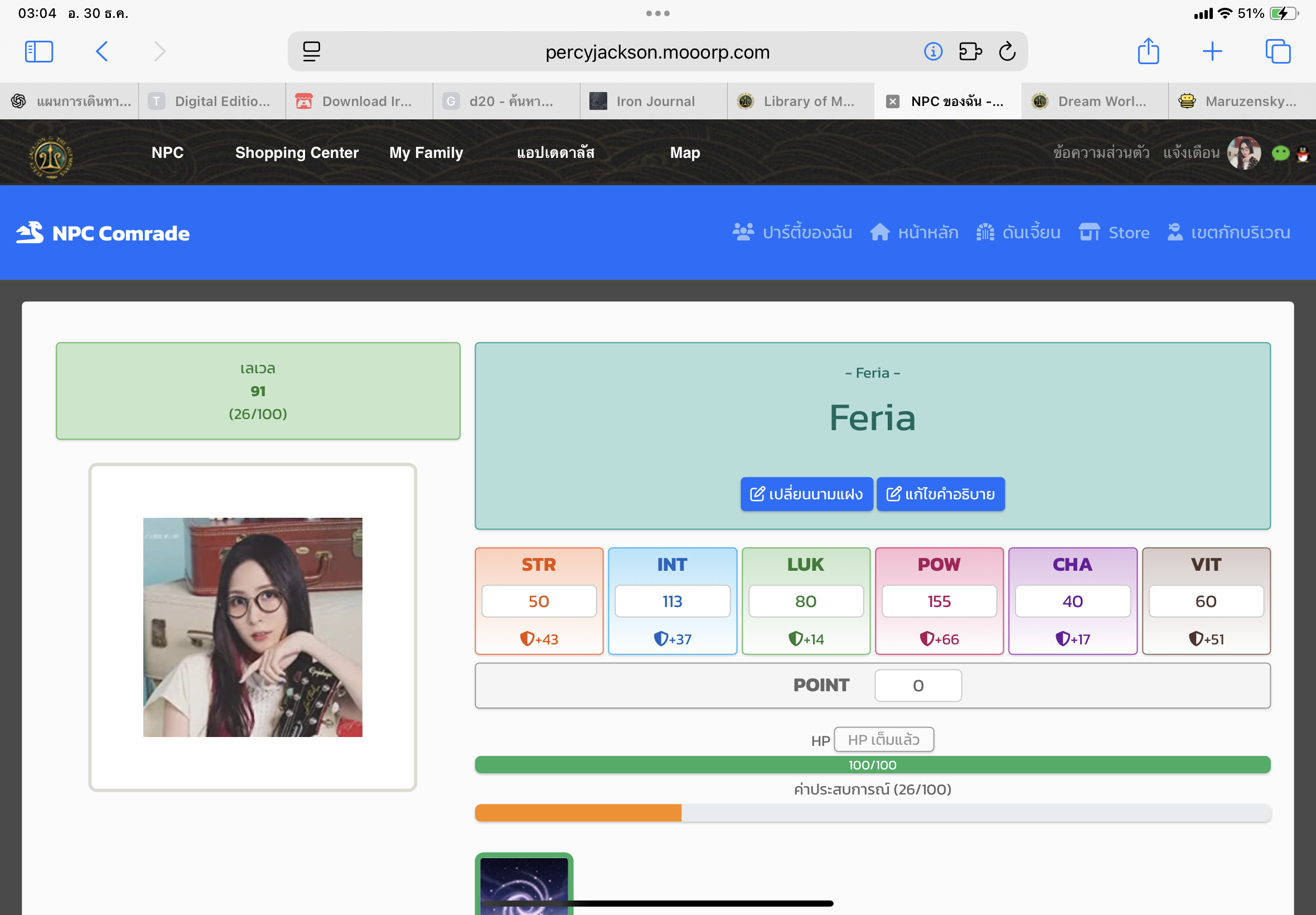Click the orange experience progress bar
Screen dimensions: 1316x915
578,812
